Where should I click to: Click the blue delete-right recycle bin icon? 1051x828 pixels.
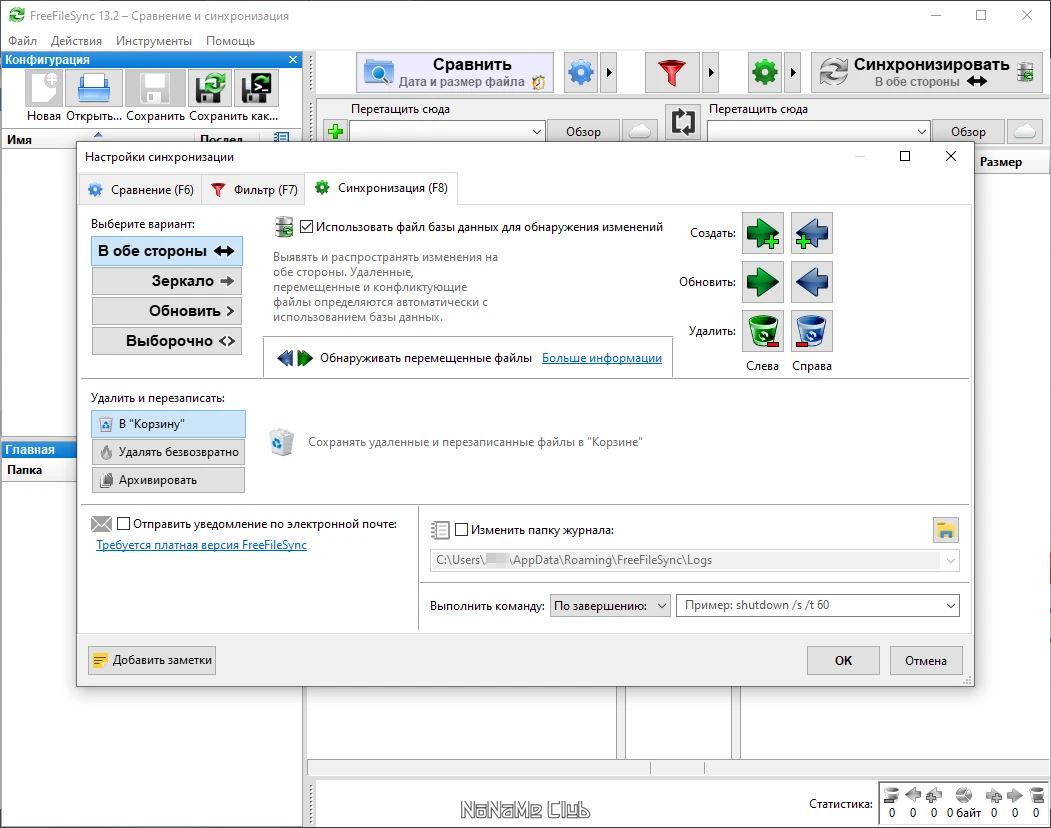click(812, 331)
